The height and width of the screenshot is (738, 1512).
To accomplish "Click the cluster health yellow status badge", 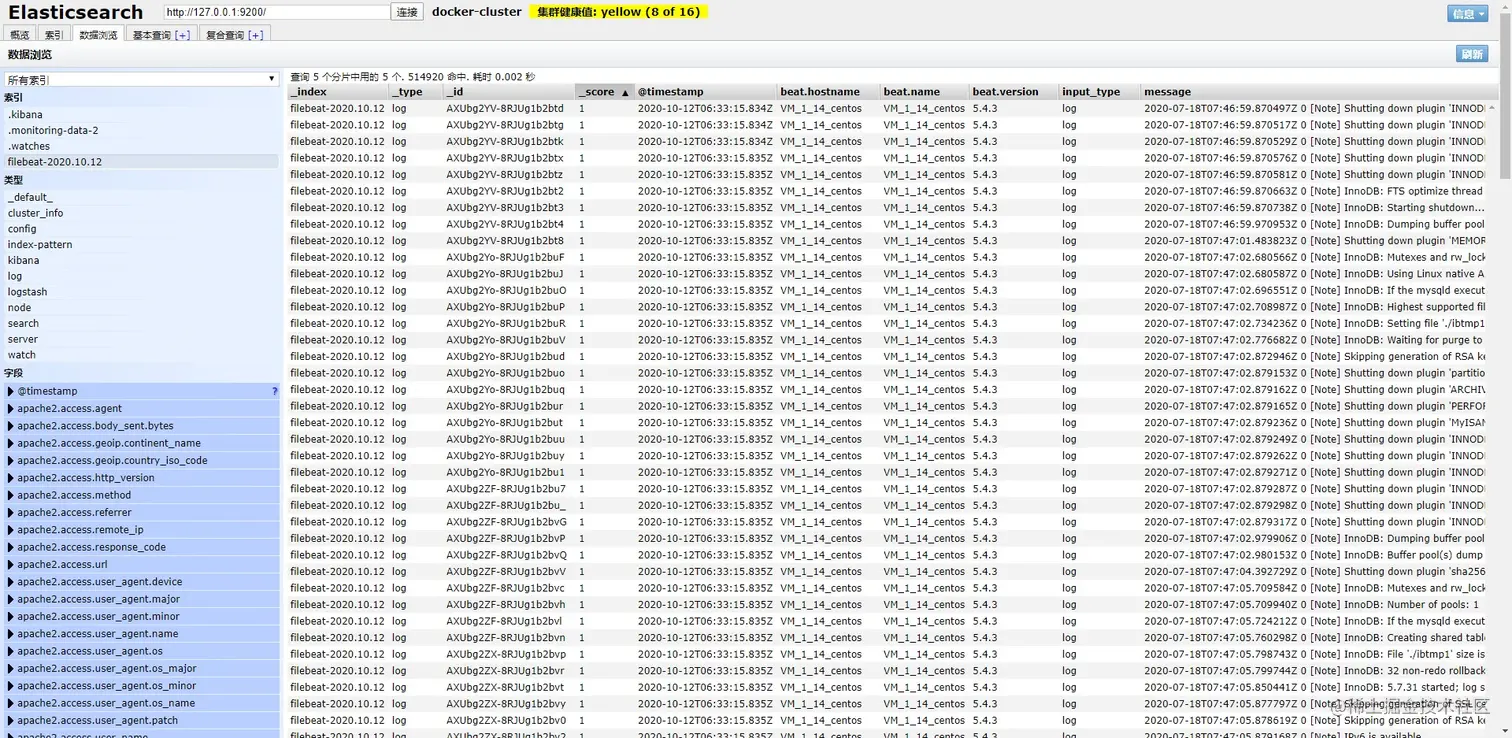I will [x=618, y=12].
